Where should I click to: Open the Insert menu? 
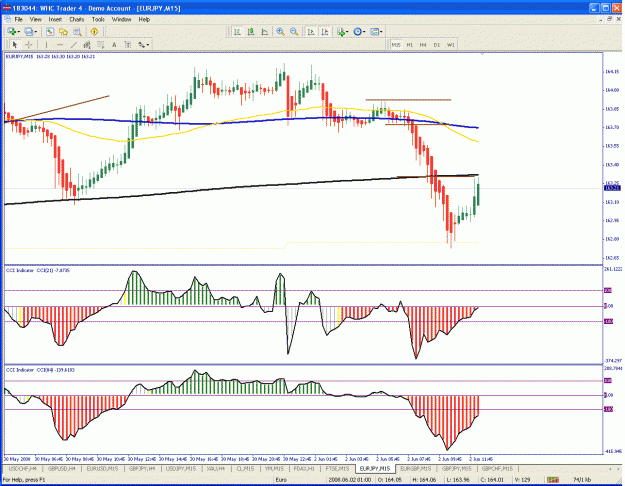55,19
